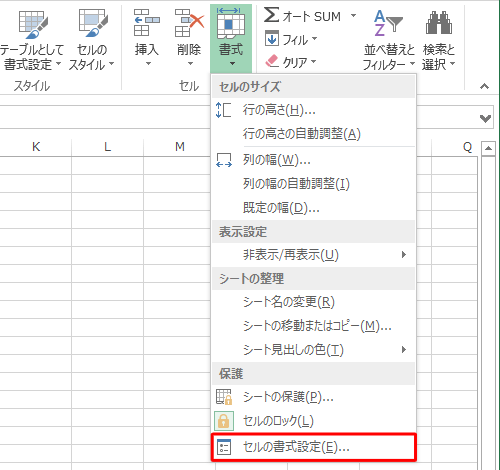Choose シートの保護(P) menu item

pyautogui.click(x=314, y=397)
